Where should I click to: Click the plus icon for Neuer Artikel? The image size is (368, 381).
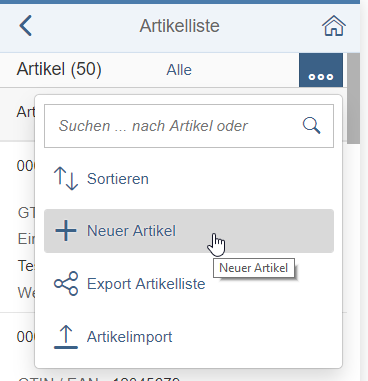click(x=66, y=231)
